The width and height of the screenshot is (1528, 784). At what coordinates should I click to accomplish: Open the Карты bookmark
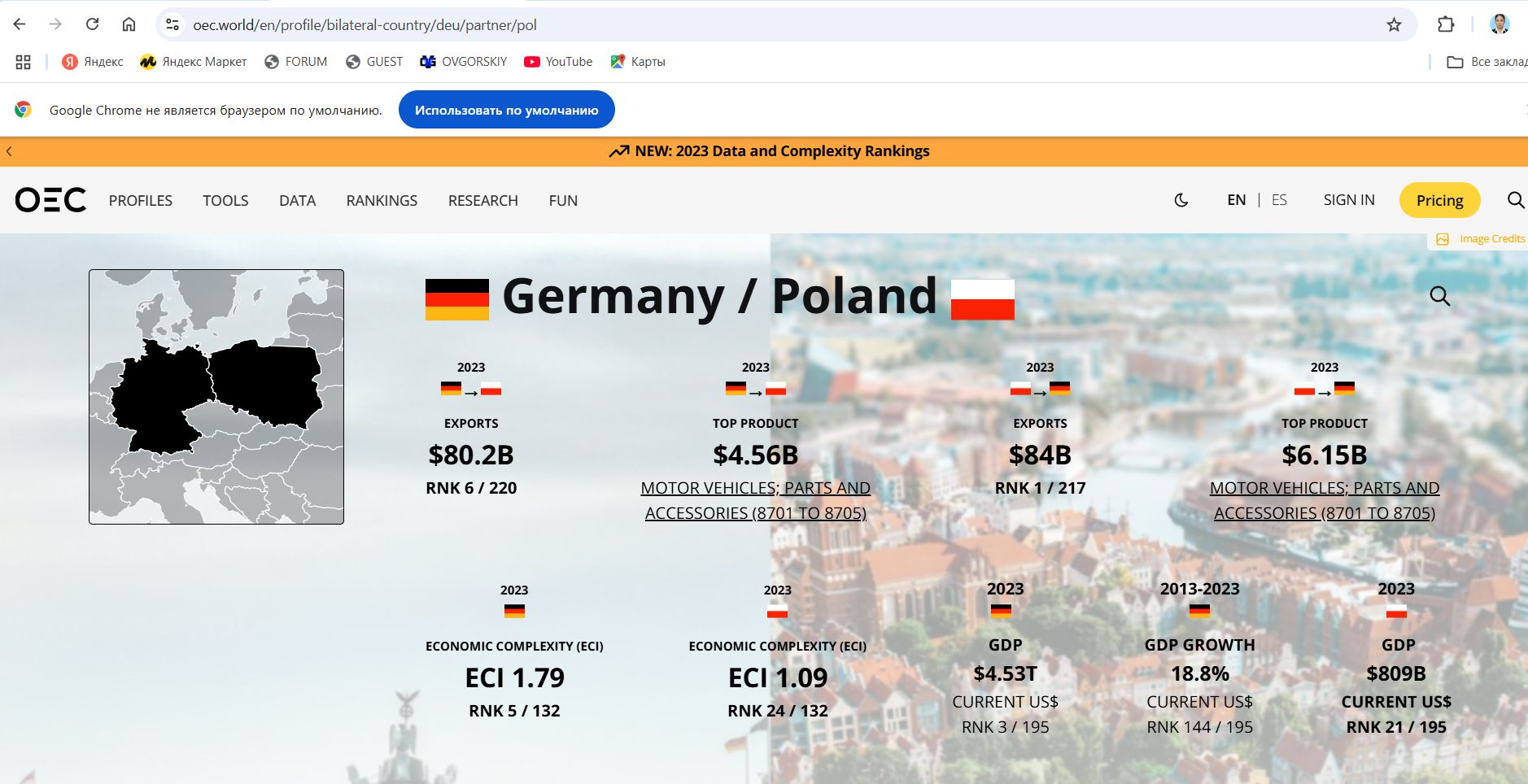638,62
